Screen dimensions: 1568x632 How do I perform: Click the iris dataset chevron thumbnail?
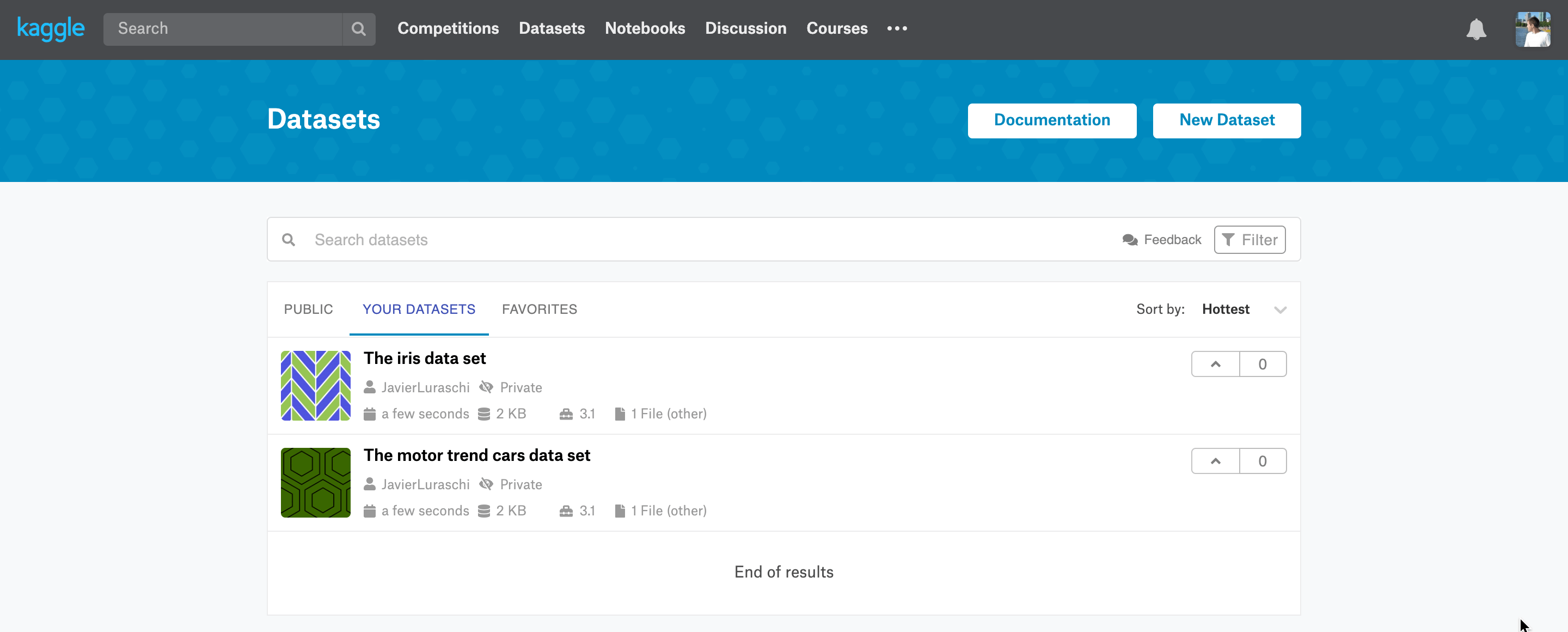pos(315,385)
